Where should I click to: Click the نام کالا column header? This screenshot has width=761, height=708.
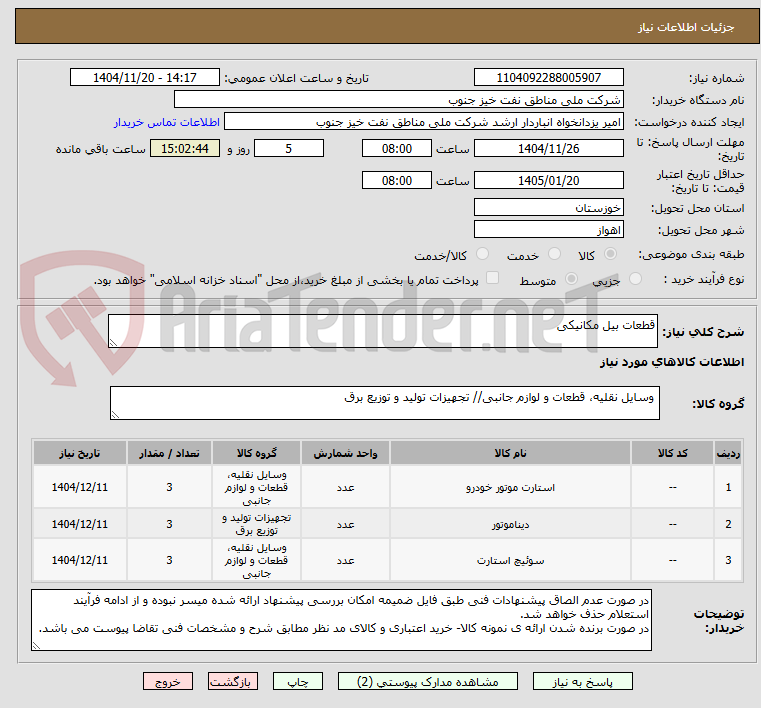pyautogui.click(x=510, y=453)
